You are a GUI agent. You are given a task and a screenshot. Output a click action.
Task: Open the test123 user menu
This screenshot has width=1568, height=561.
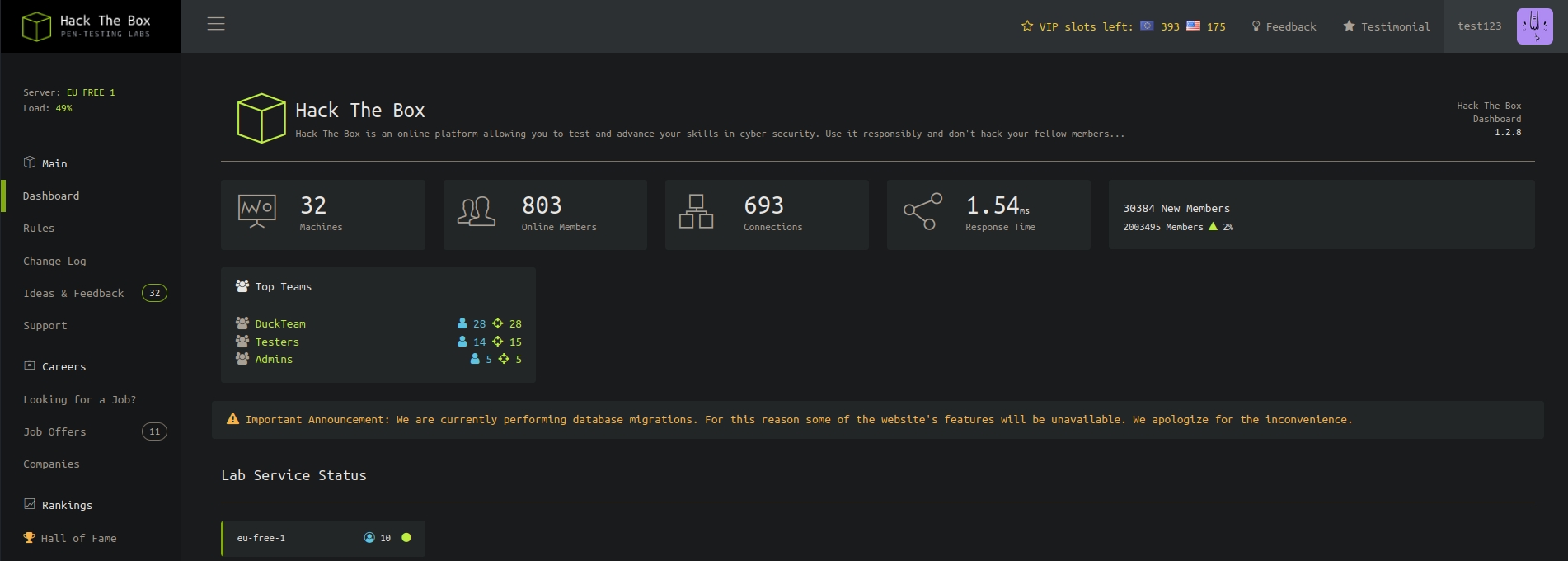(1479, 26)
